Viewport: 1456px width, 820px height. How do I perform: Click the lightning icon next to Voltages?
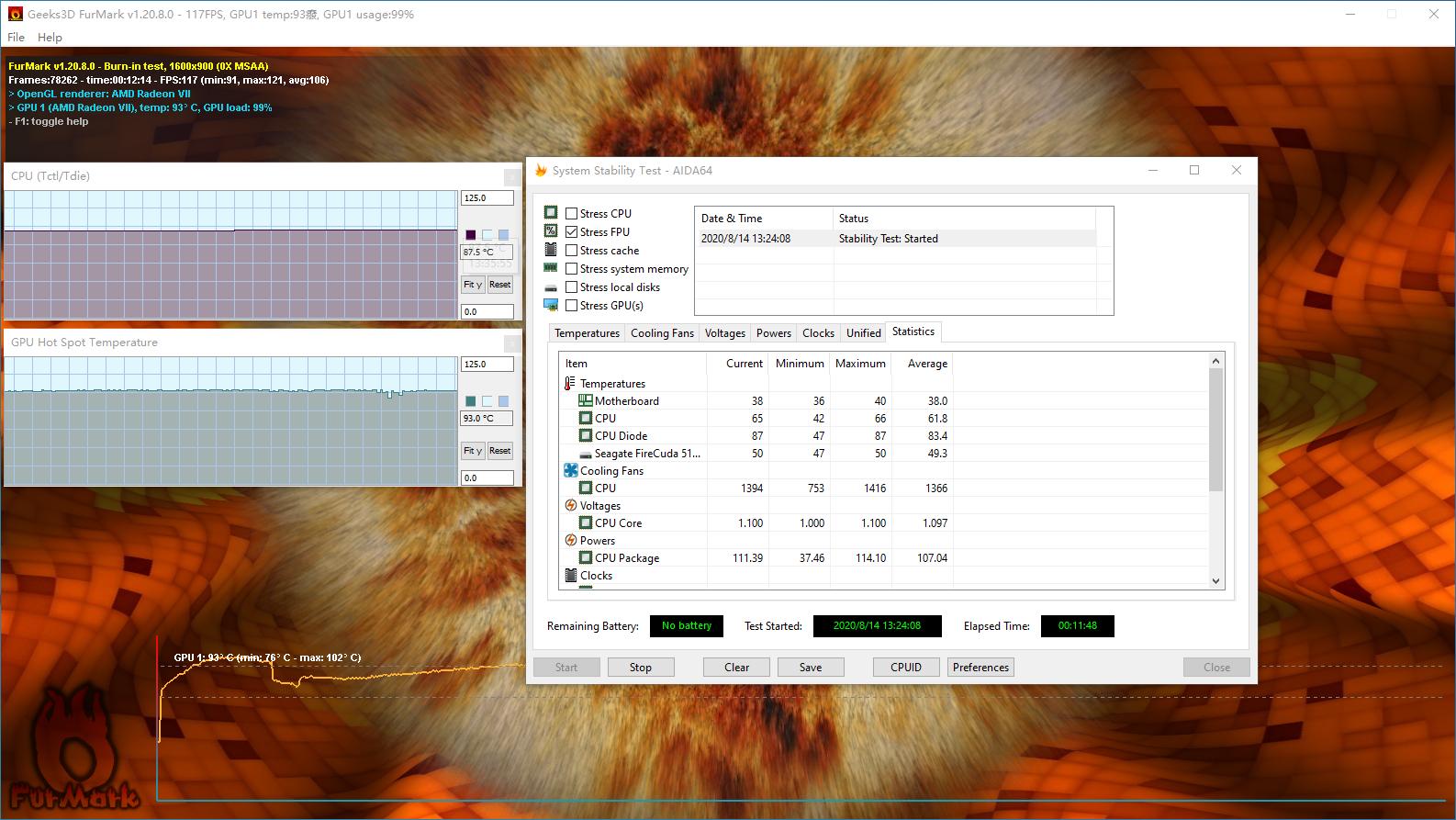click(570, 506)
